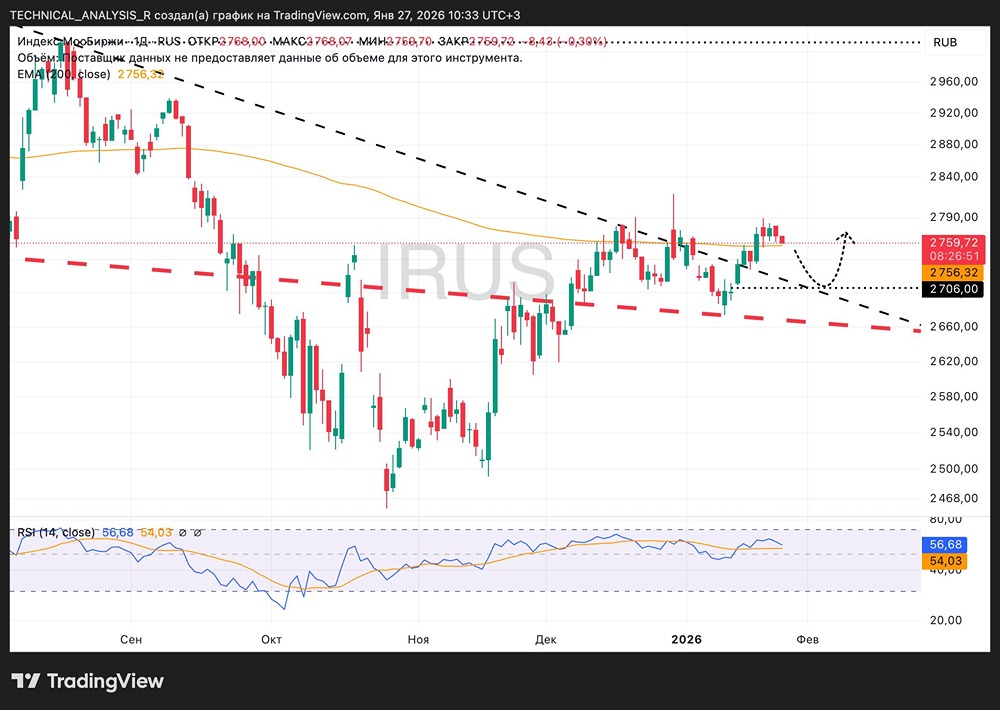The image size is (1000, 710).
Task: Click the 2468,00 price axis label
Action: (954, 498)
